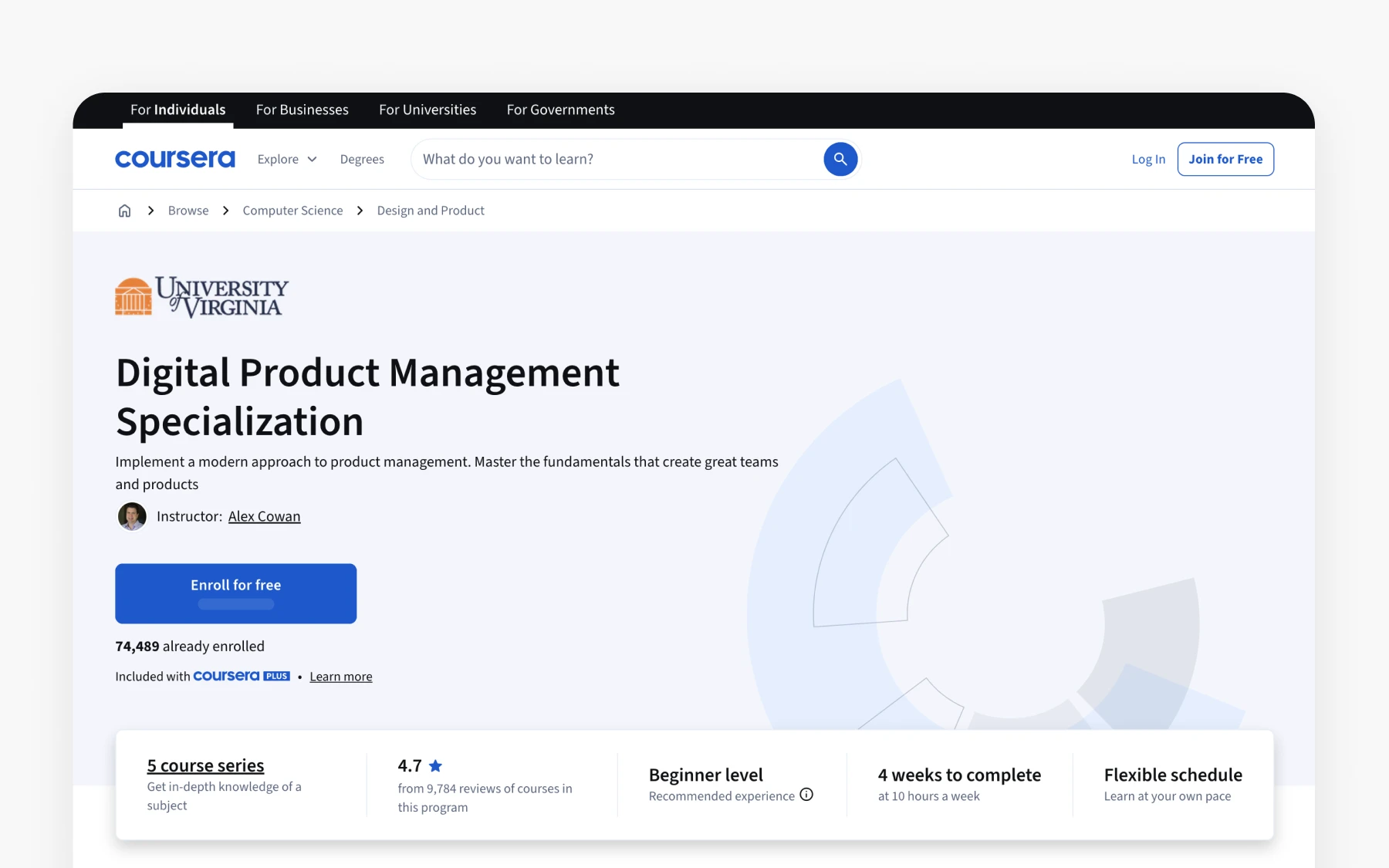
Task: Switch to the For Governments tab
Action: tap(561, 110)
